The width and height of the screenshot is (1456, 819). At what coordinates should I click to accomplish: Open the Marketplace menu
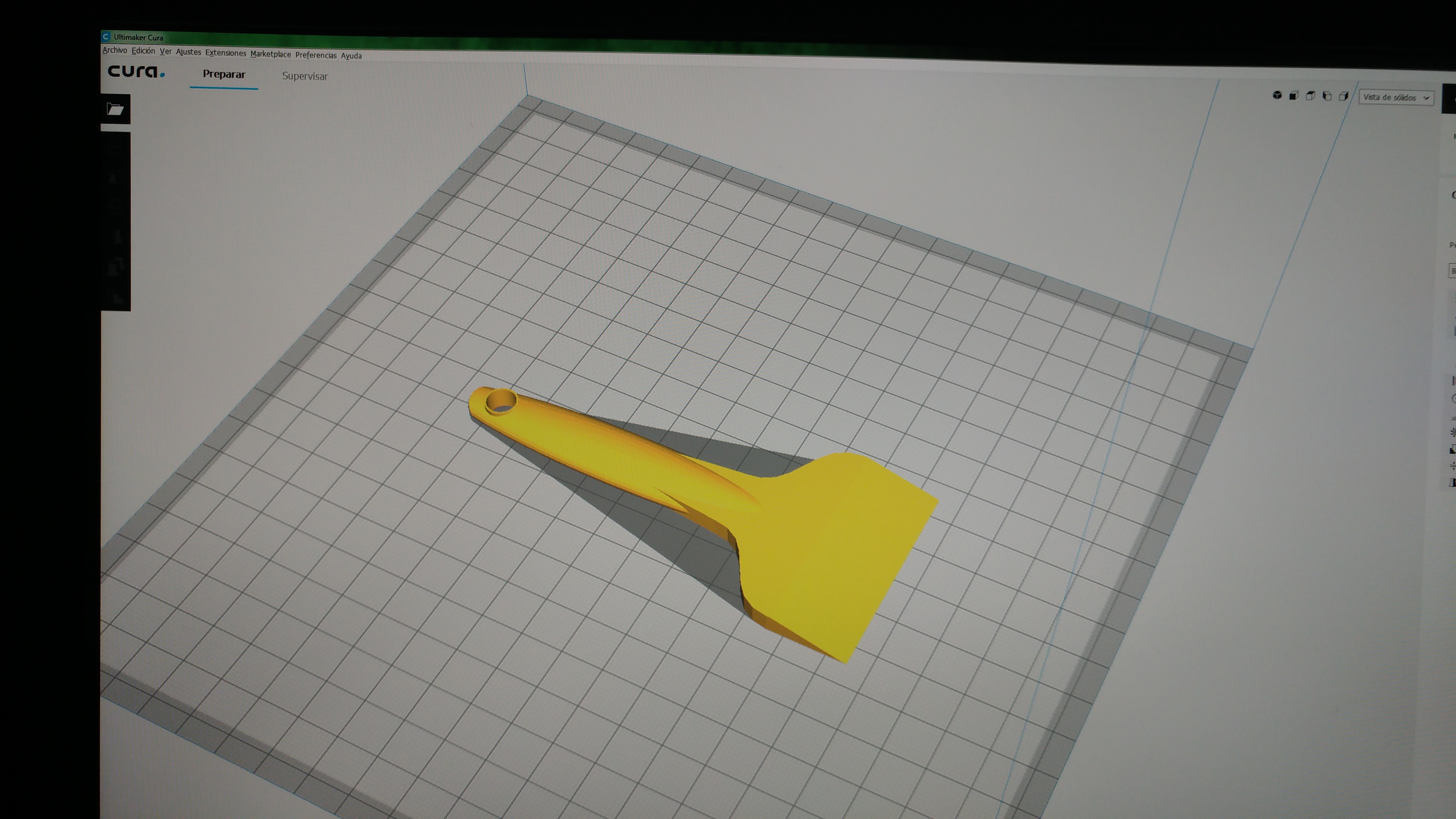tap(270, 54)
